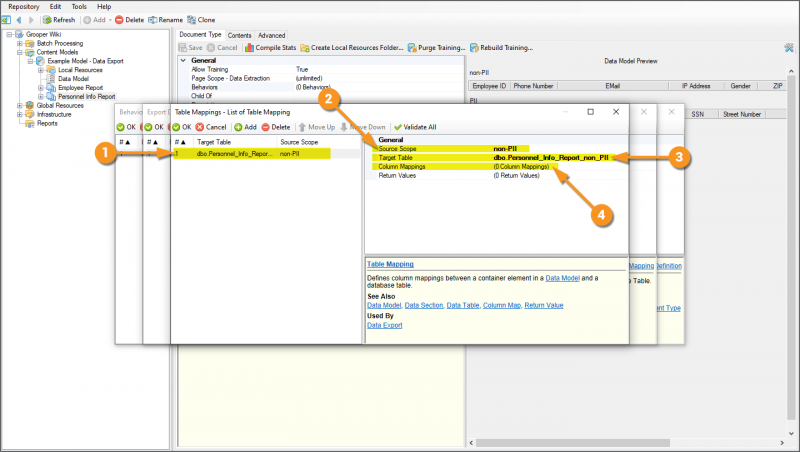
Task: Click Cancel in Table Mappings dialog
Action: point(211,127)
